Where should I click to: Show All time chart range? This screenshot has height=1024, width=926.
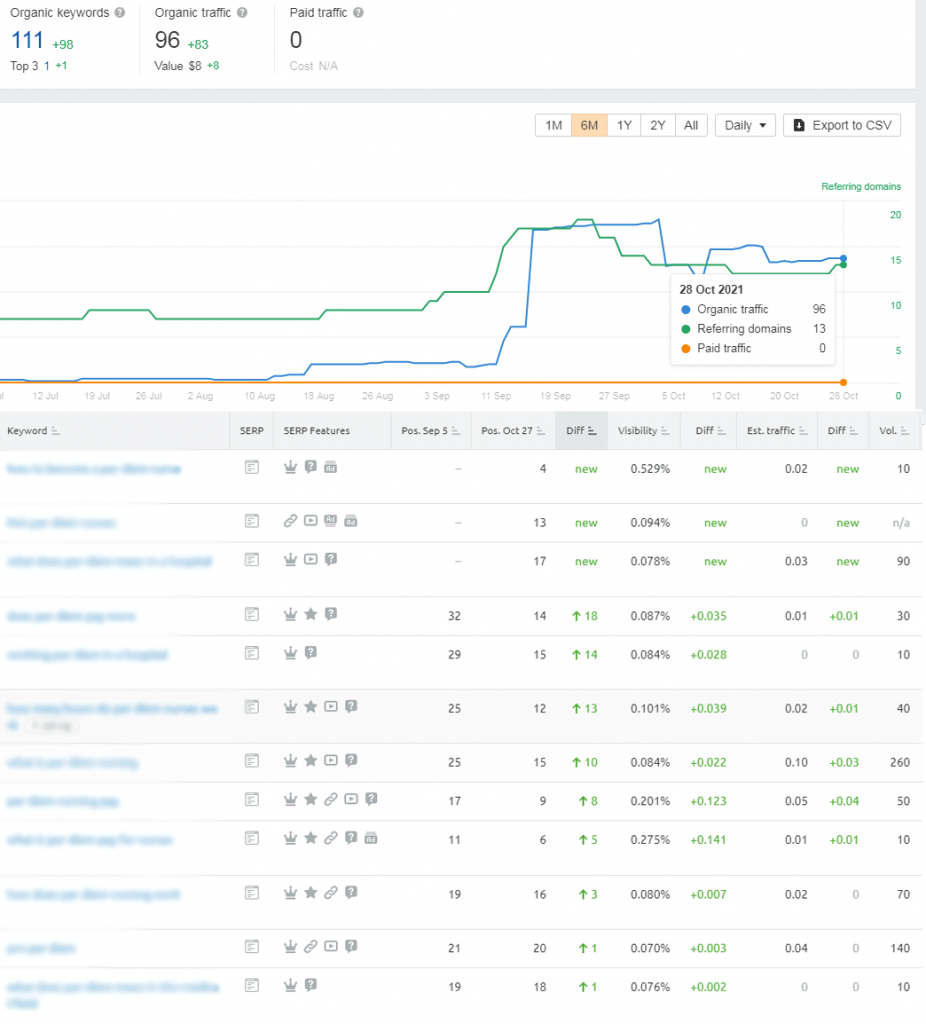coord(691,125)
